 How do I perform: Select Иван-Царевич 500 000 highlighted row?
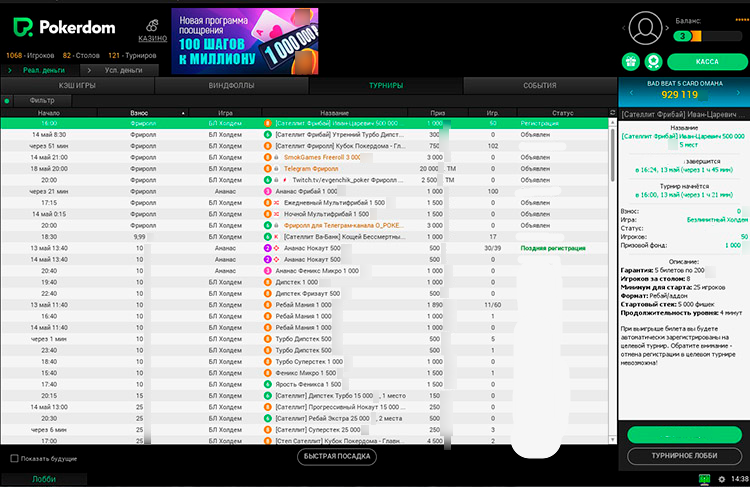[x=304, y=123]
